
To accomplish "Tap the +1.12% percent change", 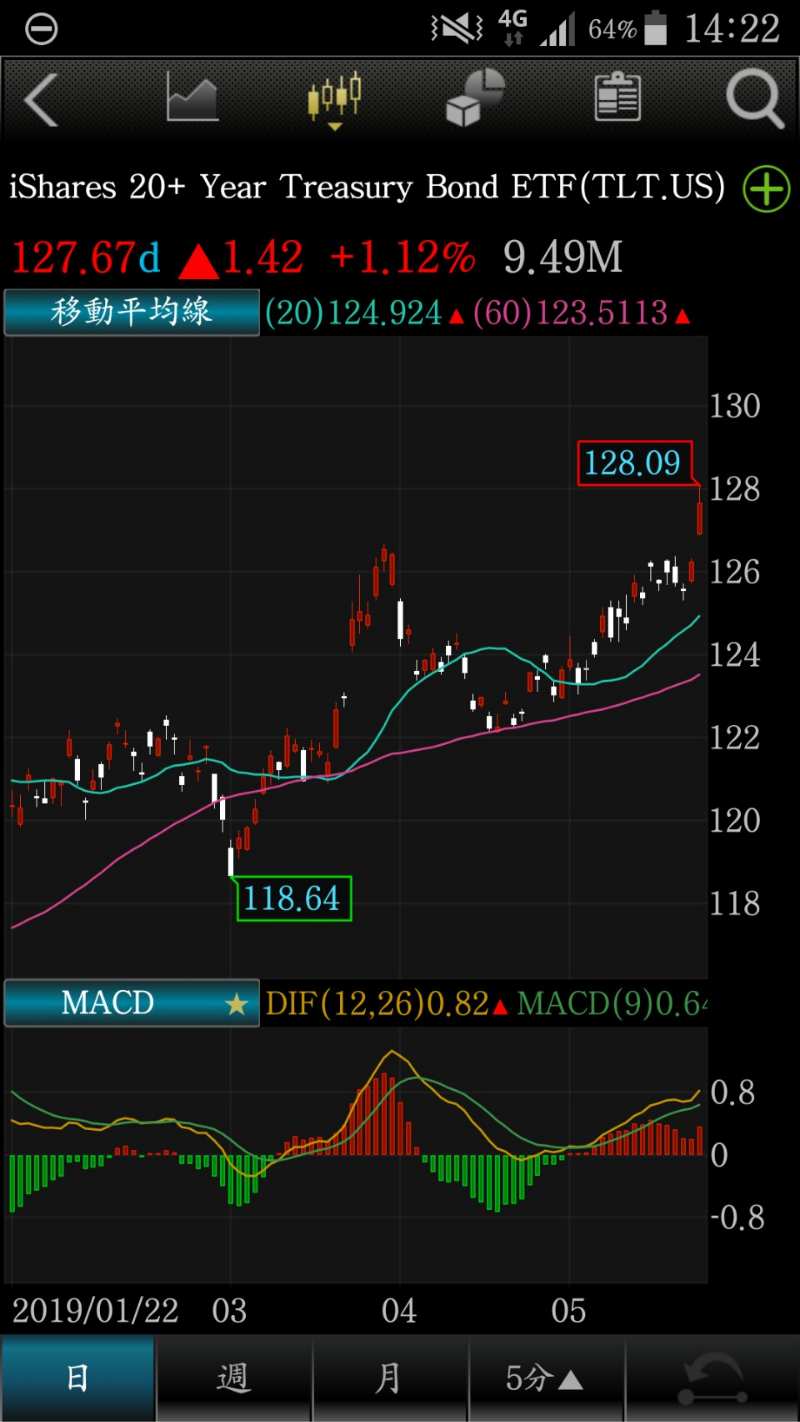I will [402, 259].
